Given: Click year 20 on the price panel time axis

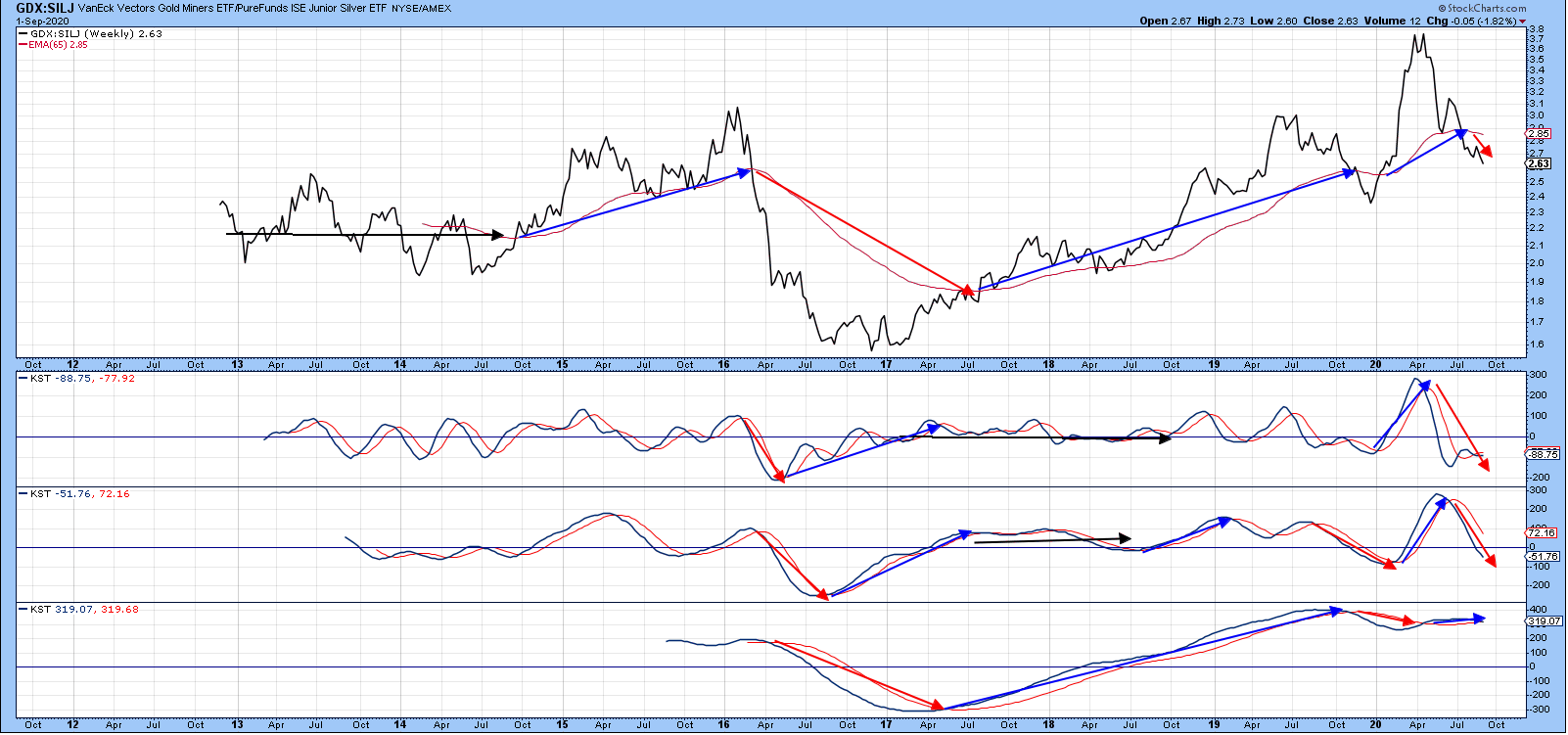Looking at the screenshot, I should coord(1375,365).
